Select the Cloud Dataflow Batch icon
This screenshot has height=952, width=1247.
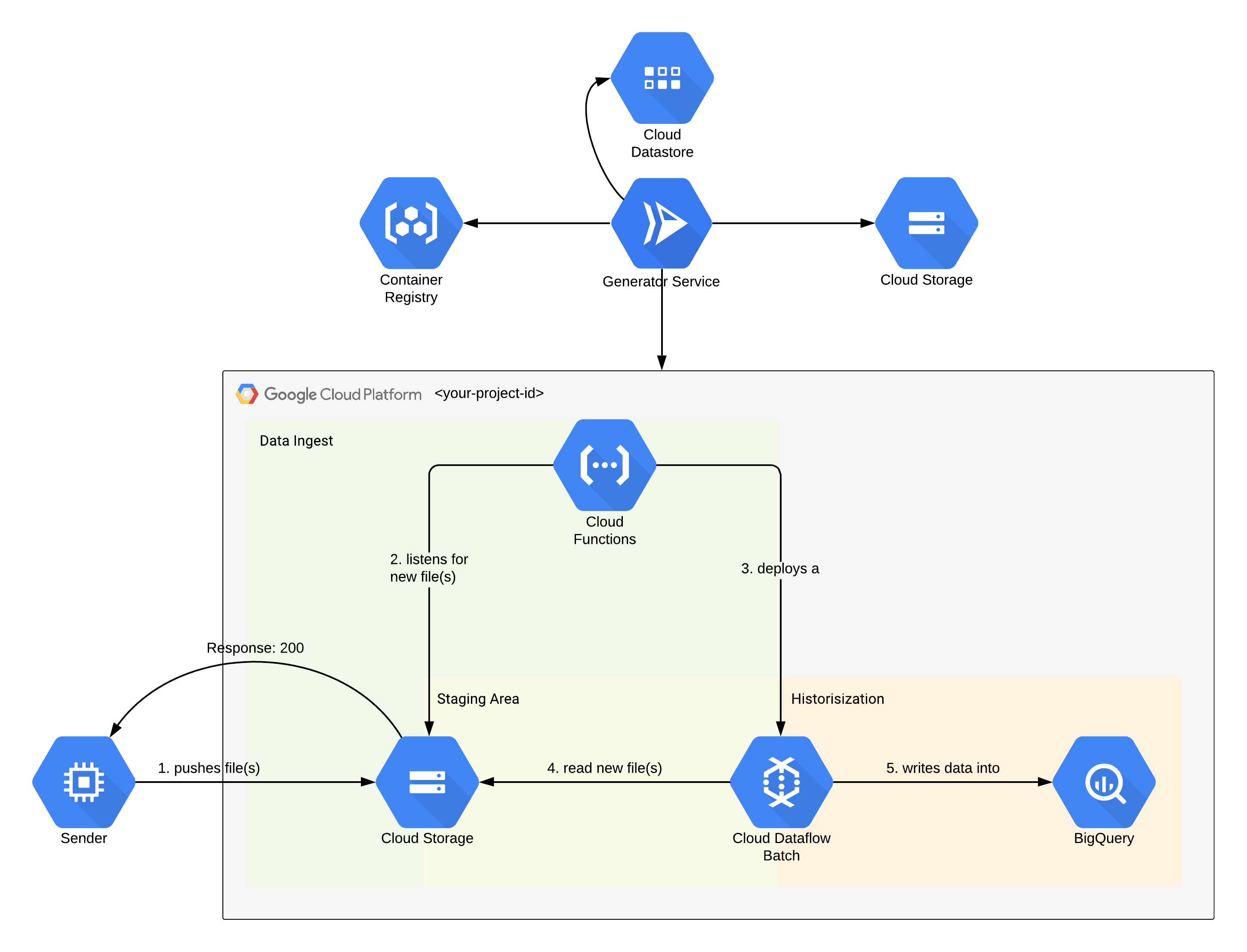tap(781, 782)
